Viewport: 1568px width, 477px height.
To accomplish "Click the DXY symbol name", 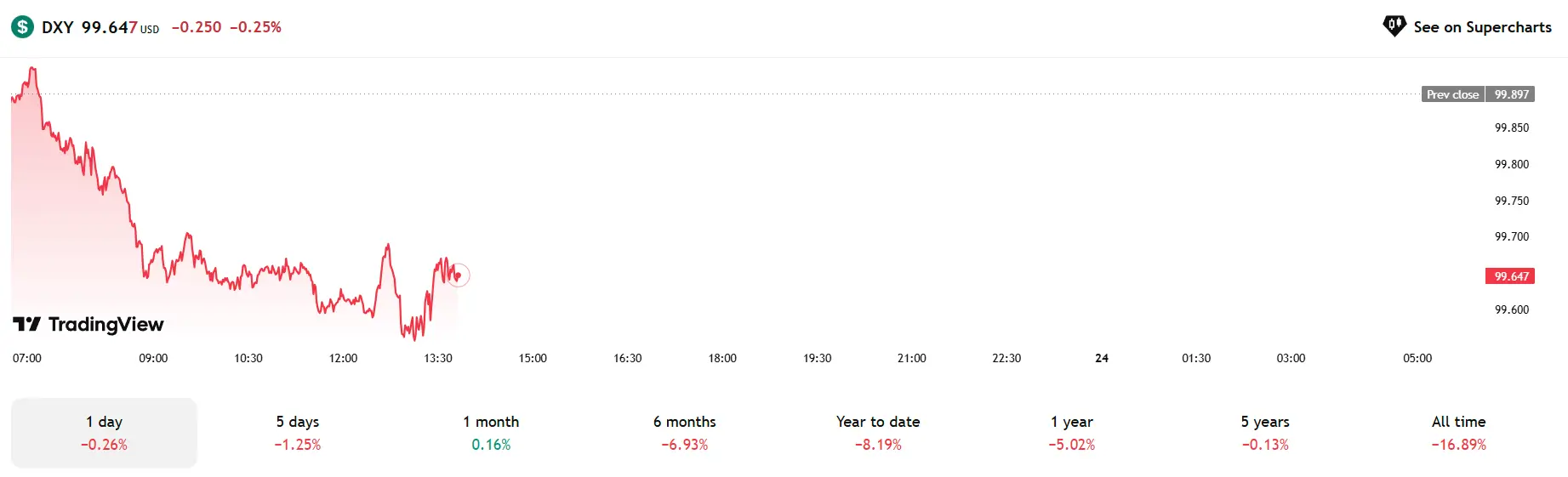I will [58, 27].
